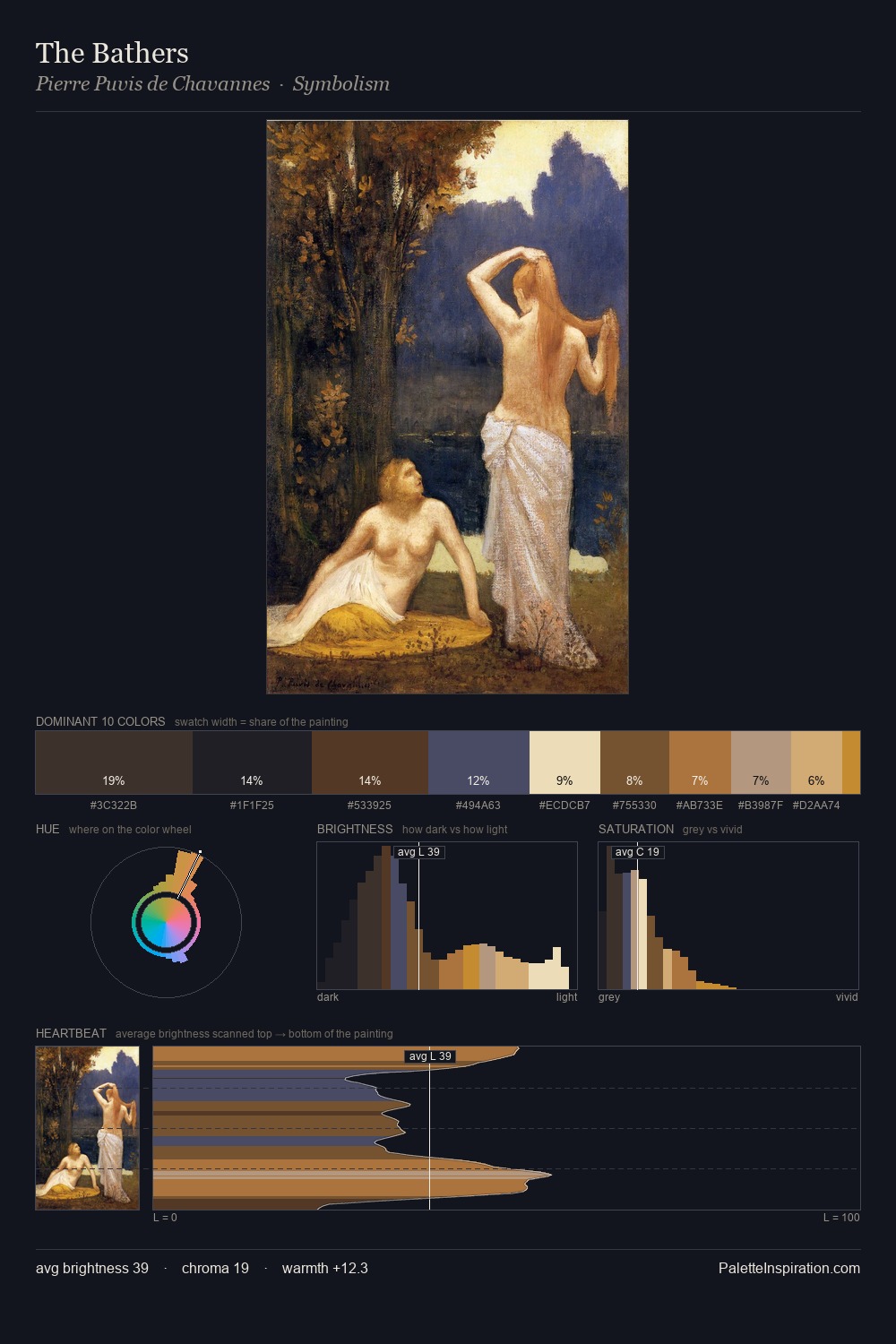Click hex code #755330

(x=634, y=806)
